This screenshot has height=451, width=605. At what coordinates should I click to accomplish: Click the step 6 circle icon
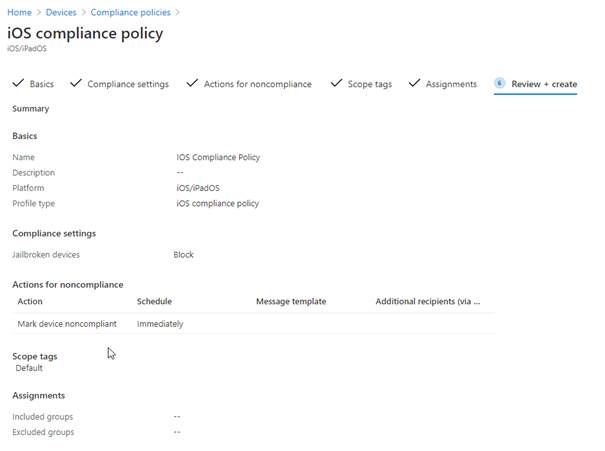[x=499, y=84]
